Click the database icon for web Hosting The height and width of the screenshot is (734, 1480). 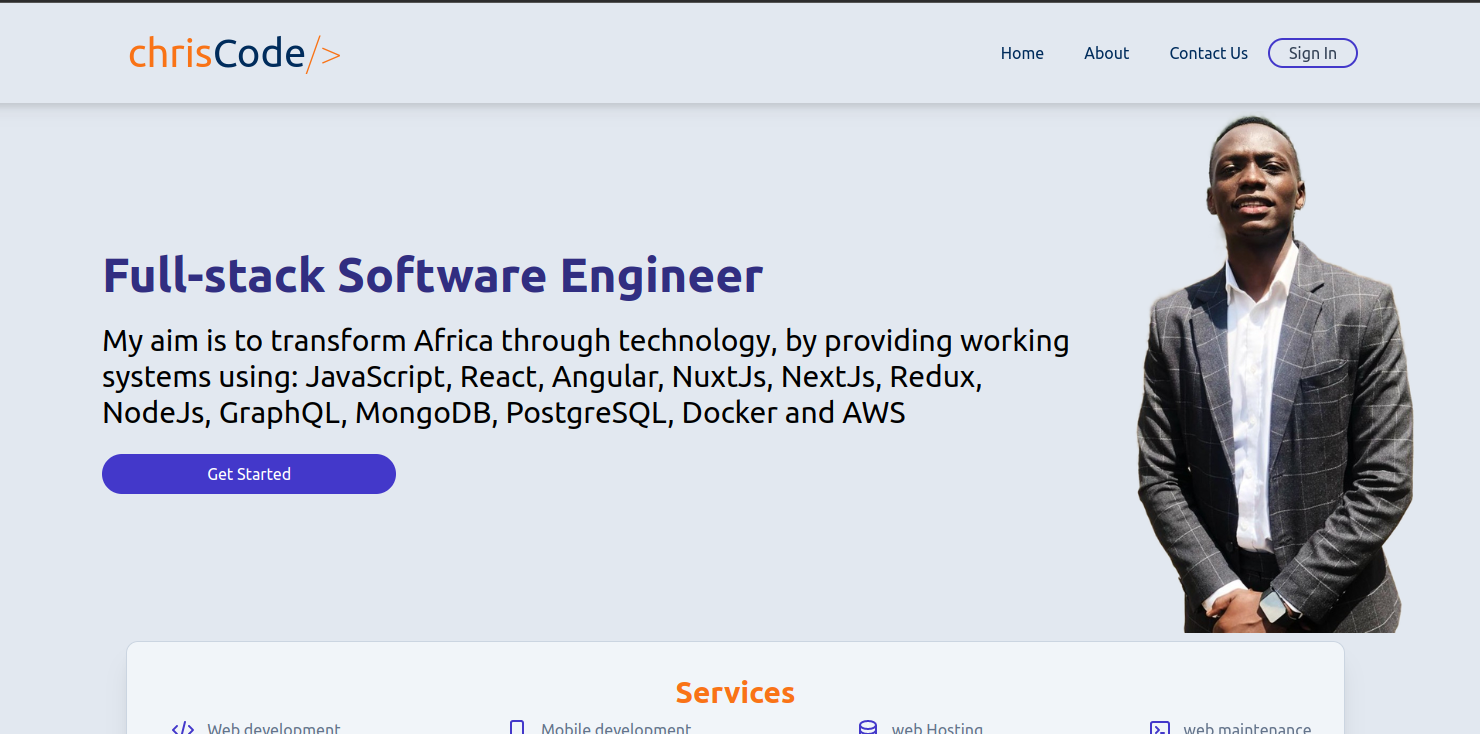[x=868, y=728]
